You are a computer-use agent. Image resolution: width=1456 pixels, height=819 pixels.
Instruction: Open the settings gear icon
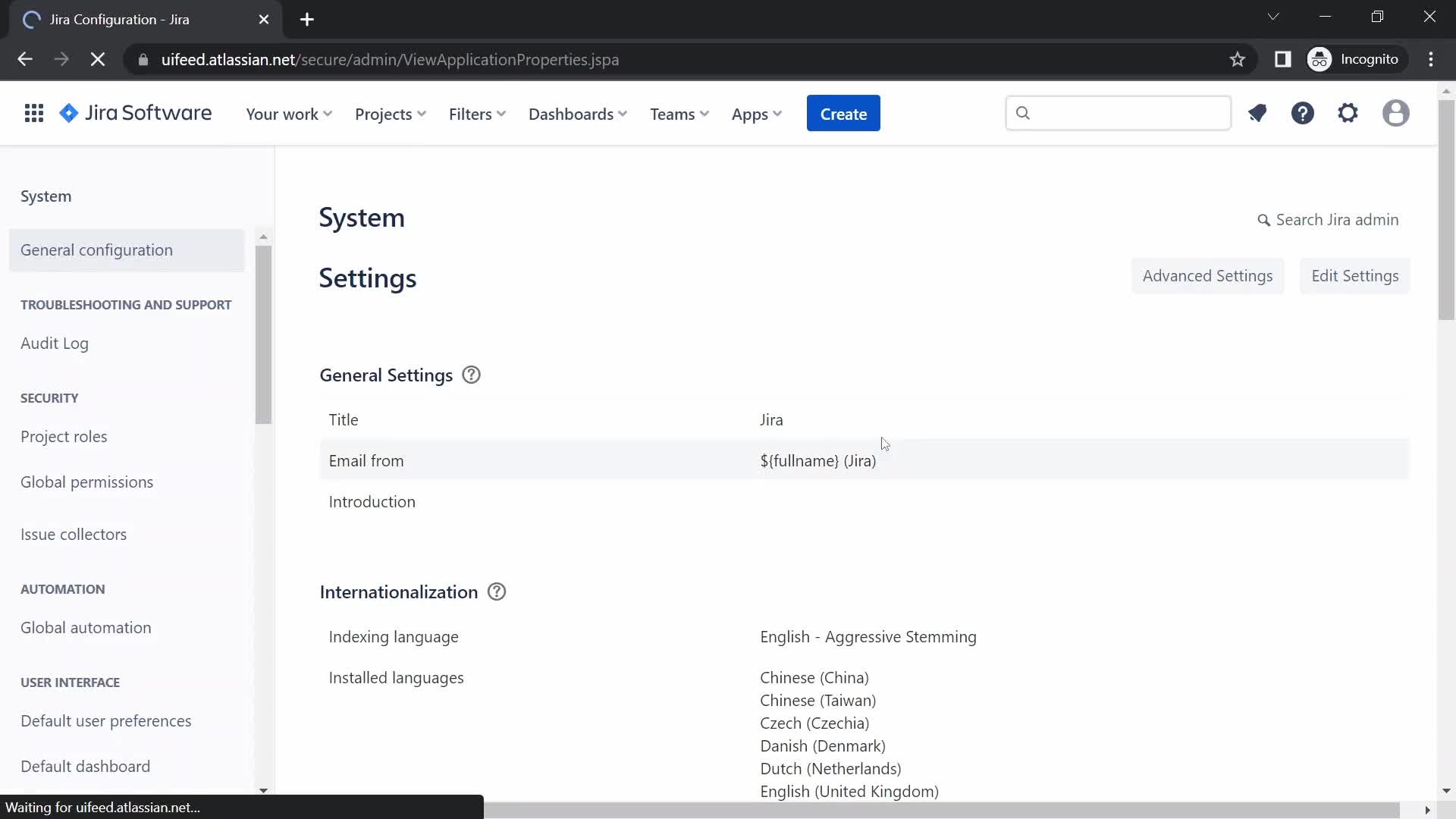click(1348, 114)
